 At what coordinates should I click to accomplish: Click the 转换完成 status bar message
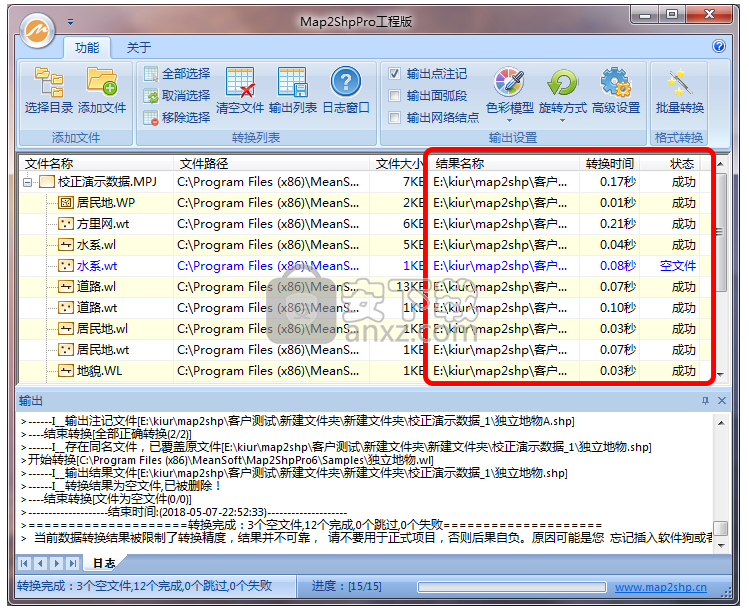(145, 586)
